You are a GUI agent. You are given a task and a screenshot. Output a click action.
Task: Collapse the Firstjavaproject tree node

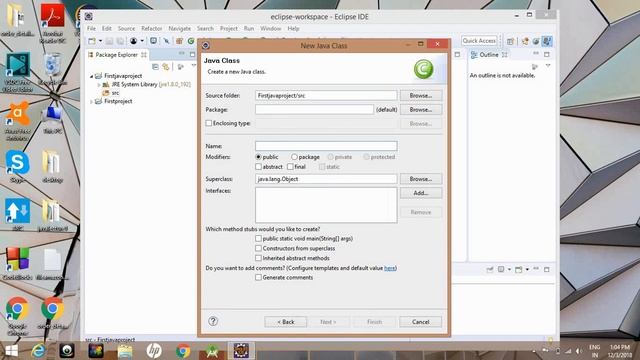click(91, 76)
